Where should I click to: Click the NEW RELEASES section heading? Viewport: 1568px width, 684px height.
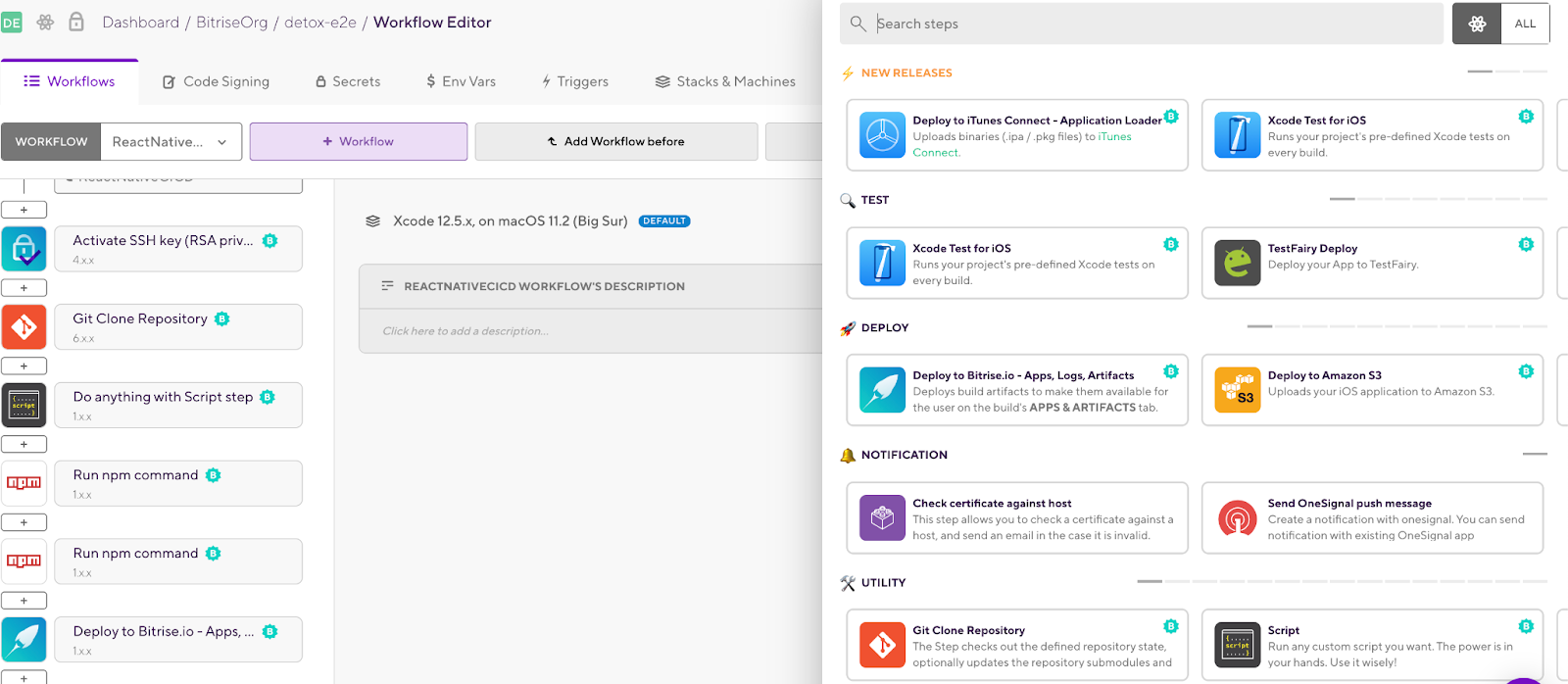pyautogui.click(x=906, y=73)
